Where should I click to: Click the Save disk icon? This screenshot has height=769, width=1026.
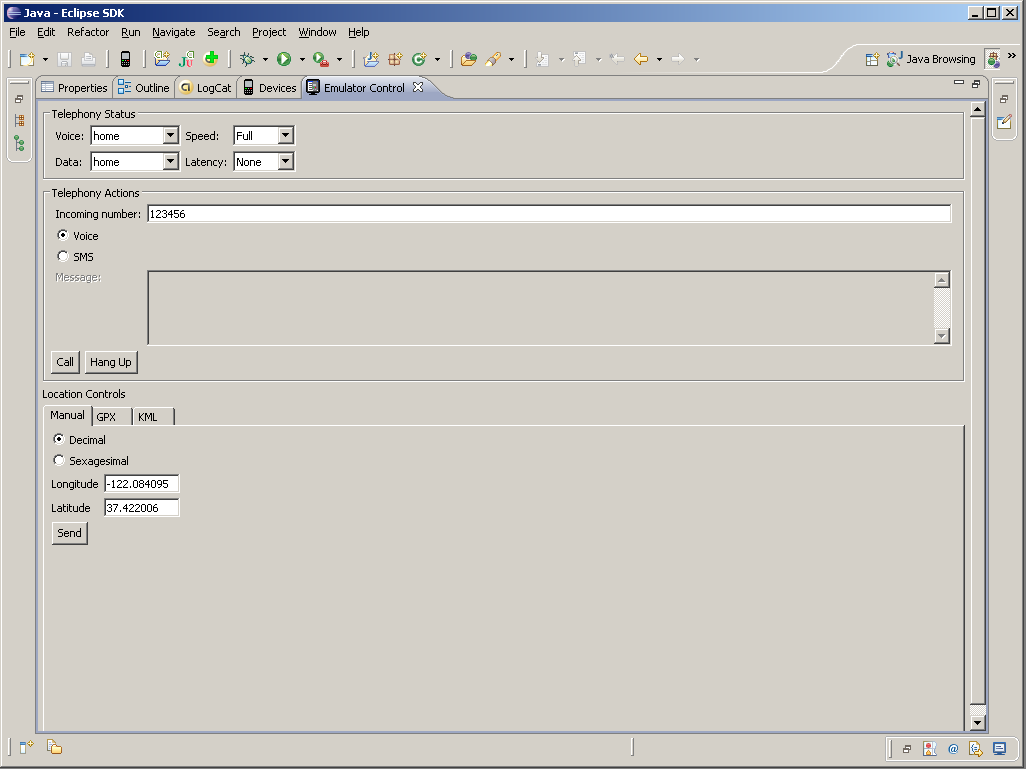64,60
